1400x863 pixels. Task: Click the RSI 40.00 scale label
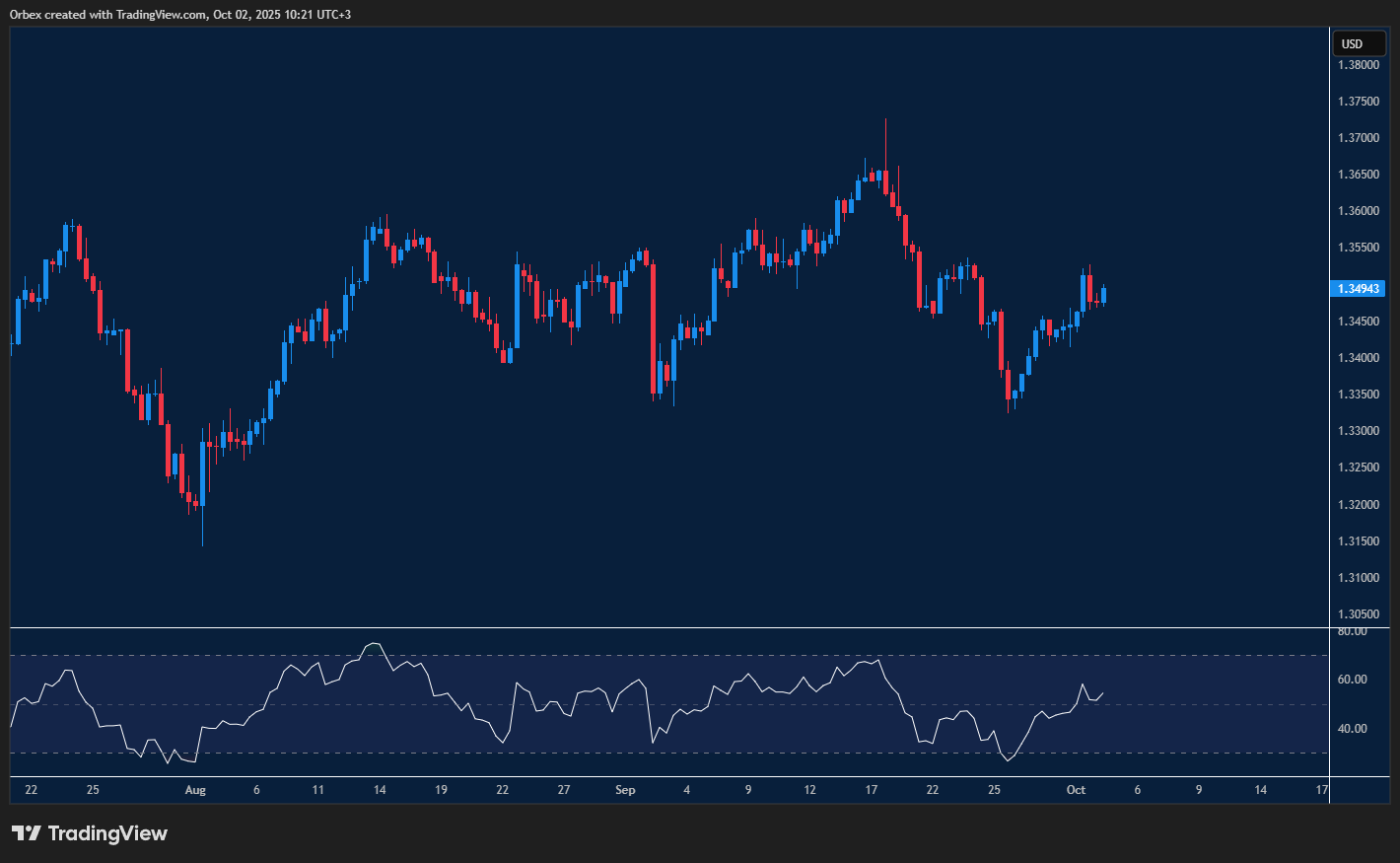(1352, 729)
